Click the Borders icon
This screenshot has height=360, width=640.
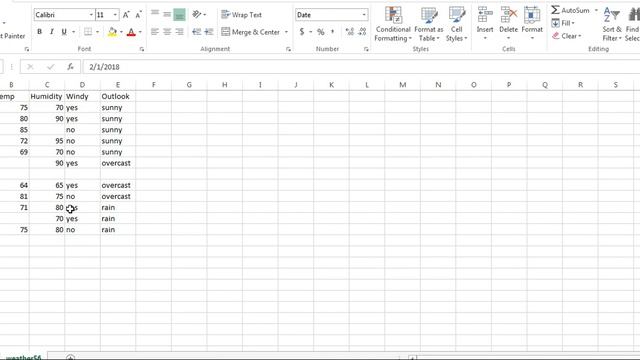pyautogui.click(x=88, y=32)
